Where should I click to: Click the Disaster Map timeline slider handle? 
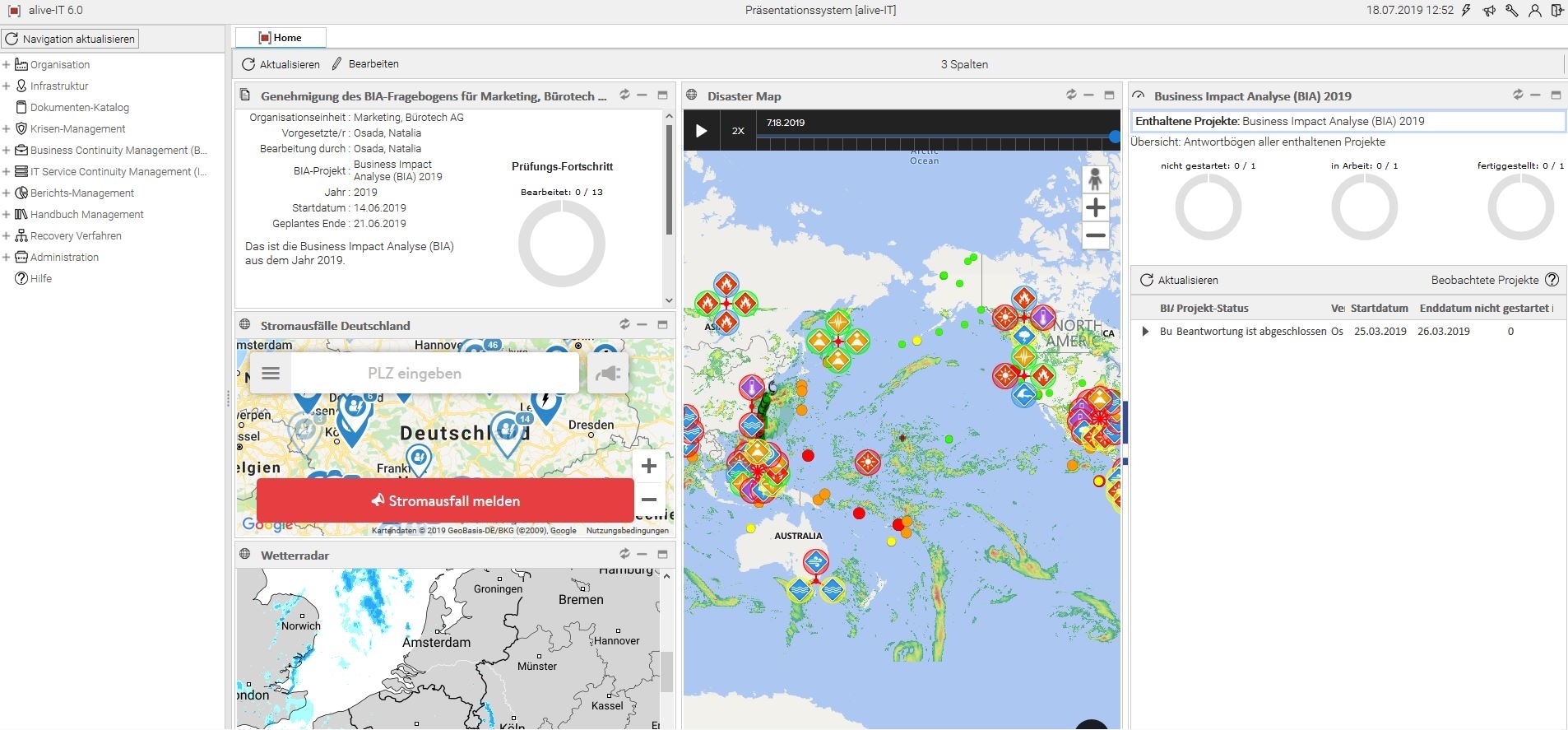[x=1115, y=137]
